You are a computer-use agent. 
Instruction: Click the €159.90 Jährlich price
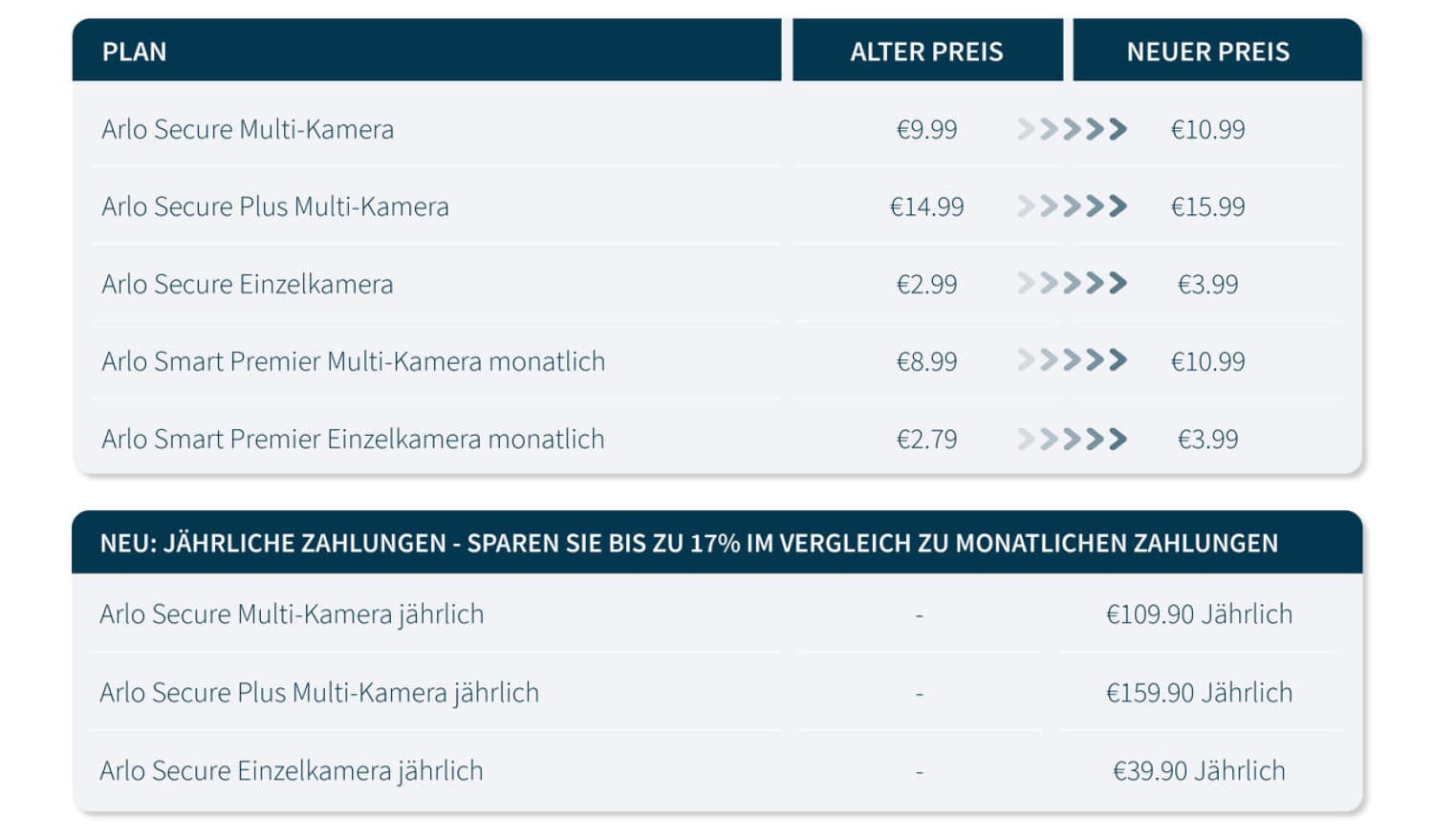(x=1199, y=692)
